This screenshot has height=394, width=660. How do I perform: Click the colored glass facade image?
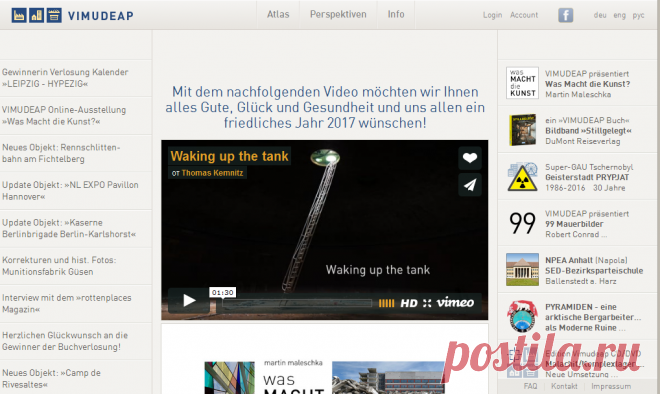pyautogui.click(x=229, y=378)
